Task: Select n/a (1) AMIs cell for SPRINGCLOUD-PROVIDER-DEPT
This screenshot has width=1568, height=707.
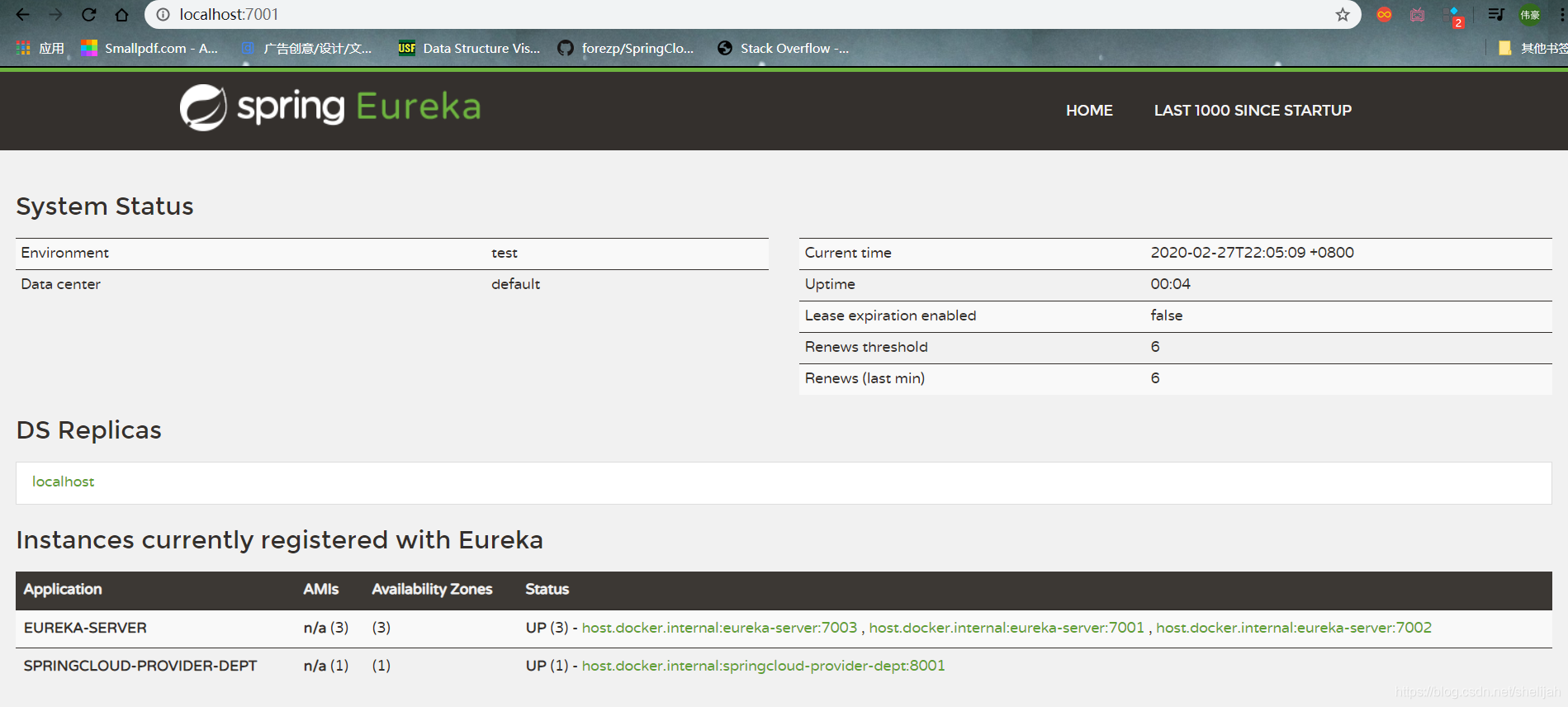Action: pos(326,666)
